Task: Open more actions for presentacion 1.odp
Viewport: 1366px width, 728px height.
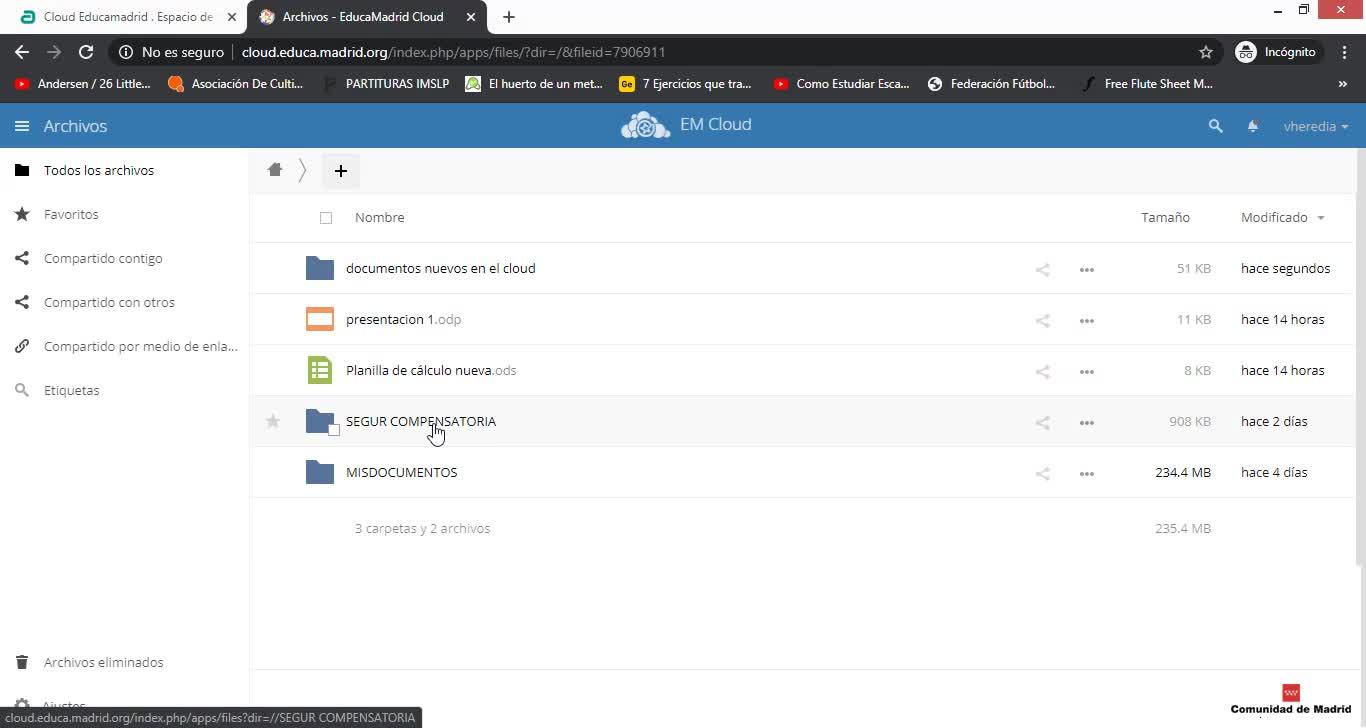Action: (1087, 320)
